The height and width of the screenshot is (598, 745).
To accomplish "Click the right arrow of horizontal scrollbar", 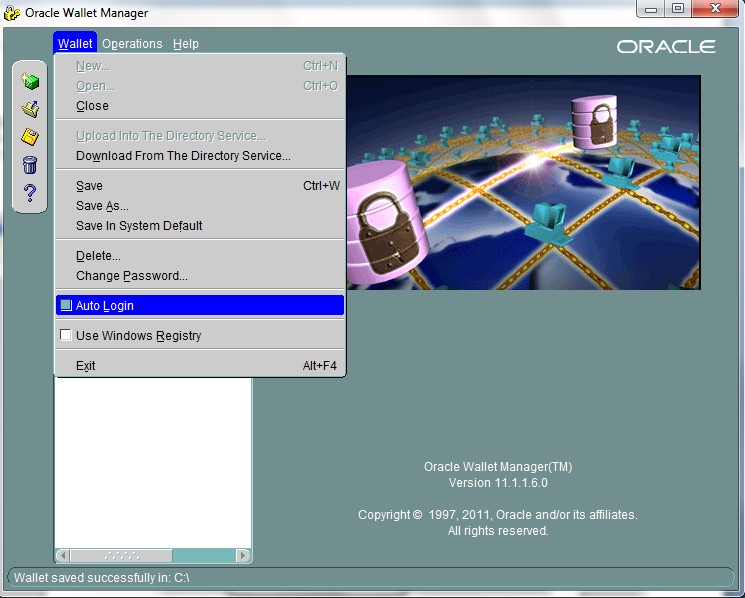I will 243,555.
